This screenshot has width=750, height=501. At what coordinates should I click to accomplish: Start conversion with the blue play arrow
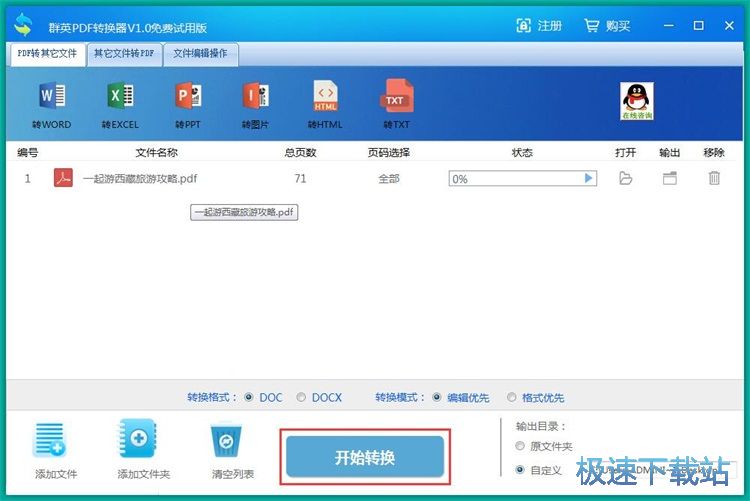coord(589,178)
